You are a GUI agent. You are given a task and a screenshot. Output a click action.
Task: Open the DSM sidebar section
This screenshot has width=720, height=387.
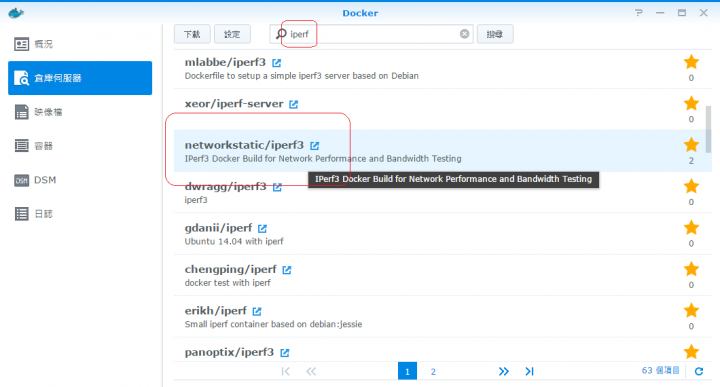(80, 180)
